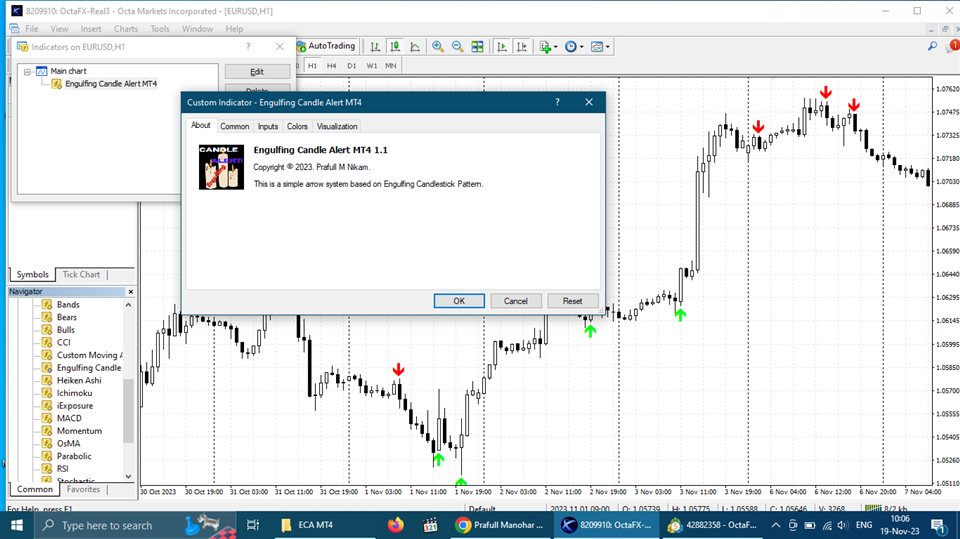Select Momentum in Navigator
This screenshot has height=539, width=960.
[x=80, y=431]
